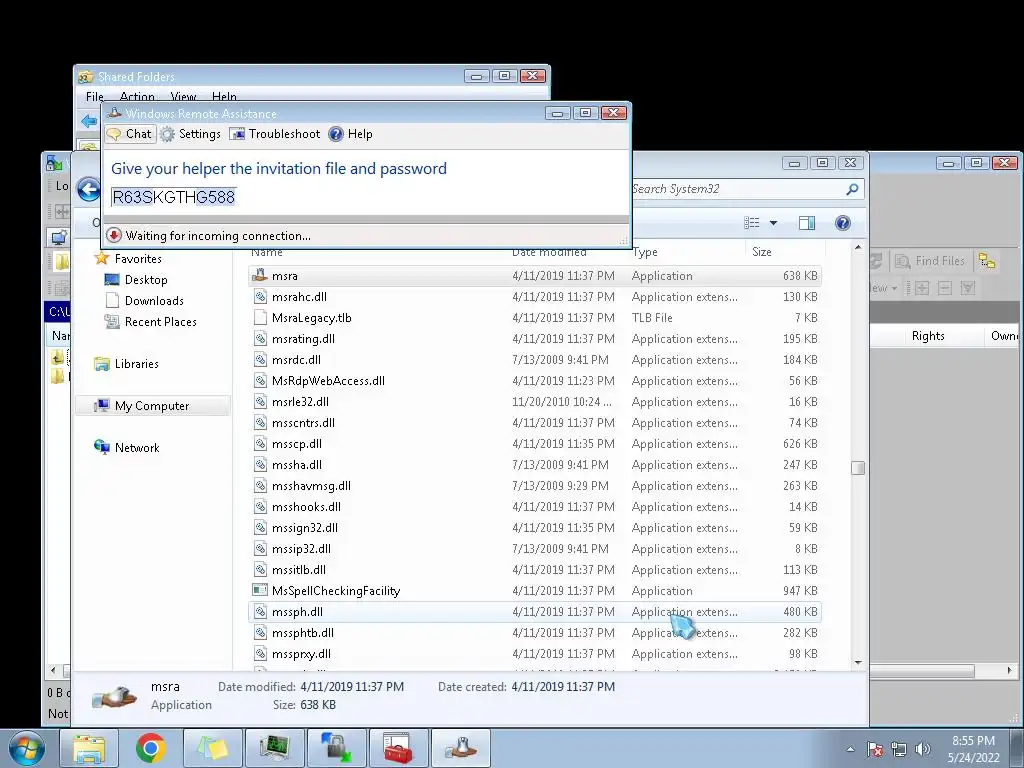Viewport: 1024px width, 768px height.
Task: Select the msscp.dll file
Action: pos(534,443)
